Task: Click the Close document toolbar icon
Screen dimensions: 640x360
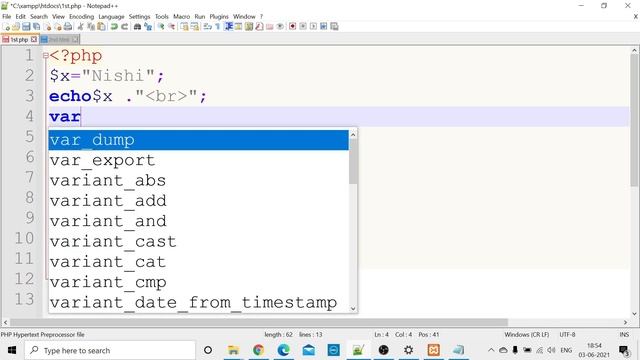Action: click(47, 27)
